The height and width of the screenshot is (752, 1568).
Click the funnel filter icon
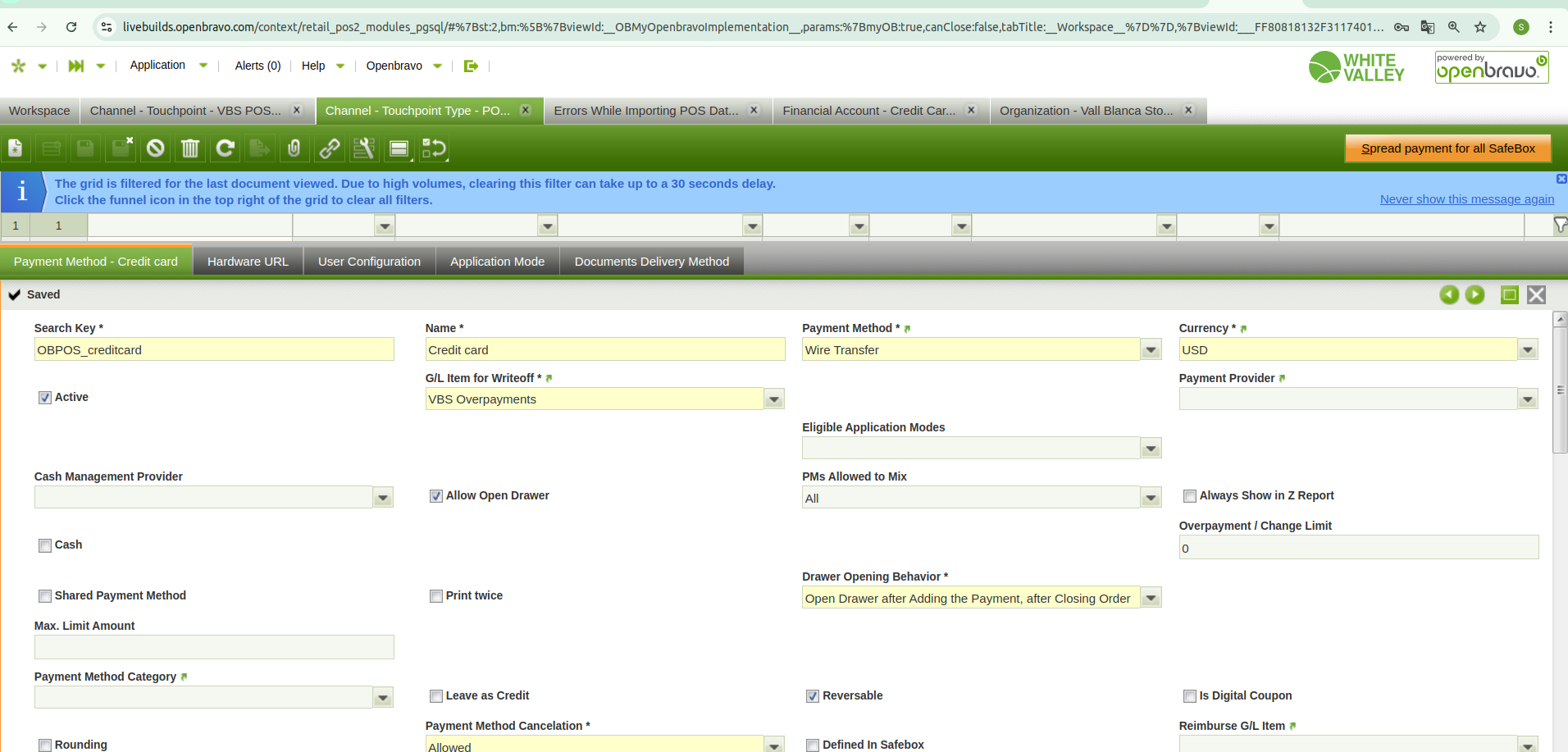point(1559,225)
